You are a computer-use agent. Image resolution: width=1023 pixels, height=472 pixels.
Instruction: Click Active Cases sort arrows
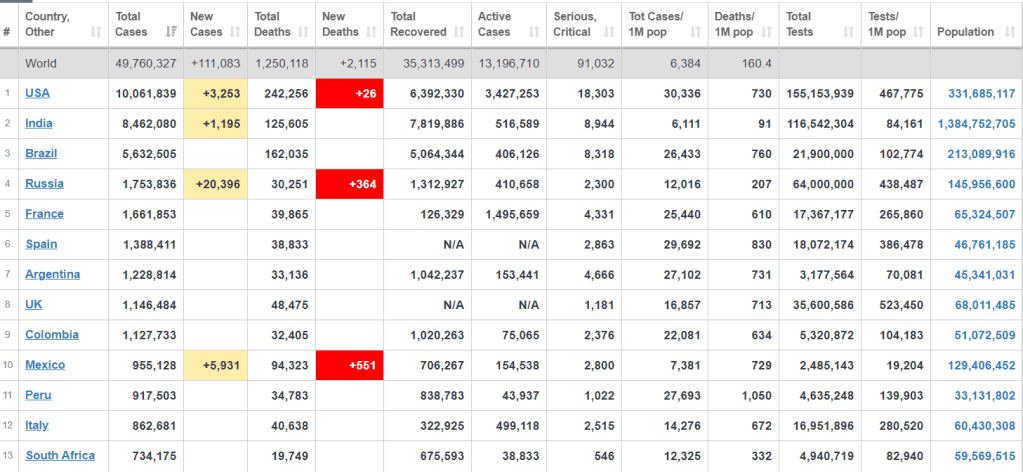point(532,32)
